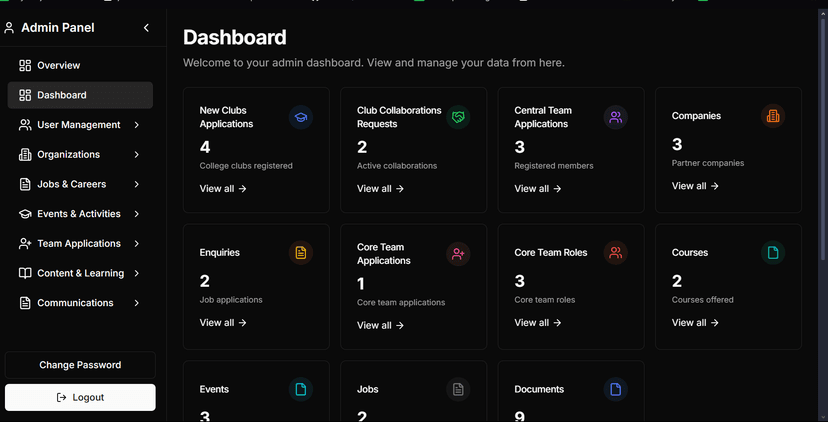Image resolution: width=828 pixels, height=422 pixels.
Task: Click the Core Team Applications user-plus icon
Action: [x=458, y=254]
